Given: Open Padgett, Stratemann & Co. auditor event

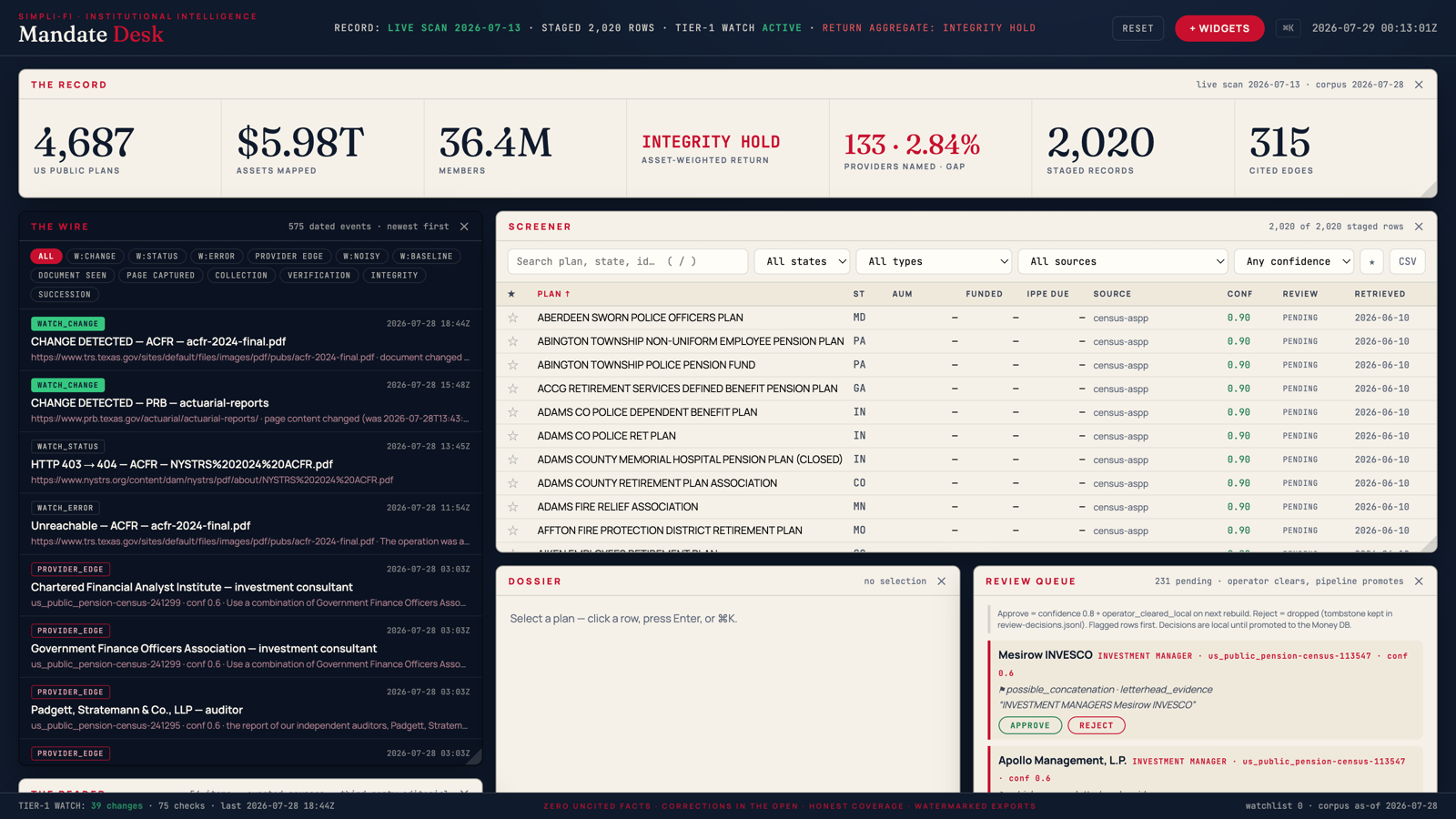Looking at the screenshot, I should coord(250,708).
